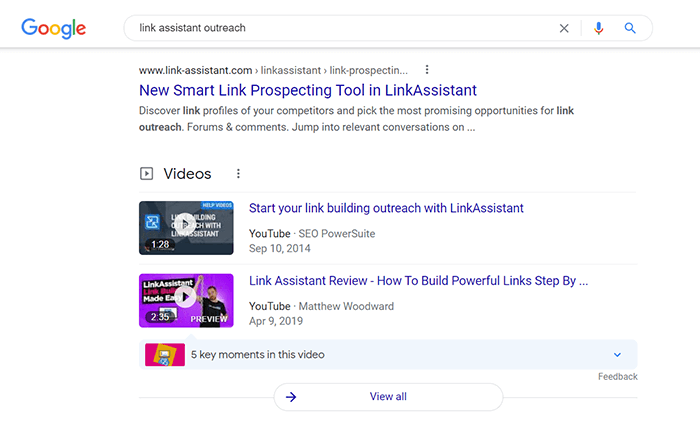The height and width of the screenshot is (433, 700).
Task: Open 'New Smart Link Prospecting Tool in LinkAssistant' result
Action: pos(308,90)
